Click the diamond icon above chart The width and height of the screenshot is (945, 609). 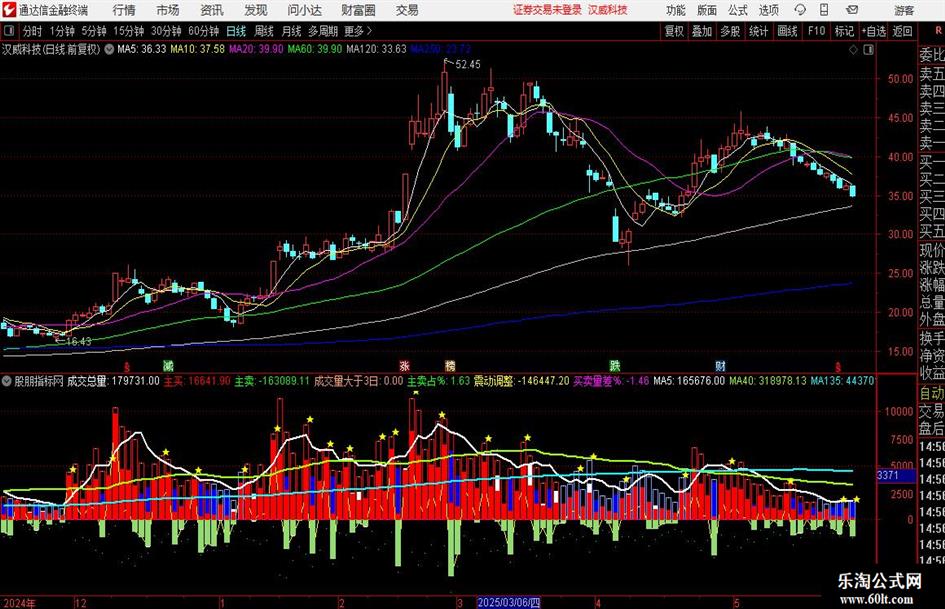click(x=853, y=49)
